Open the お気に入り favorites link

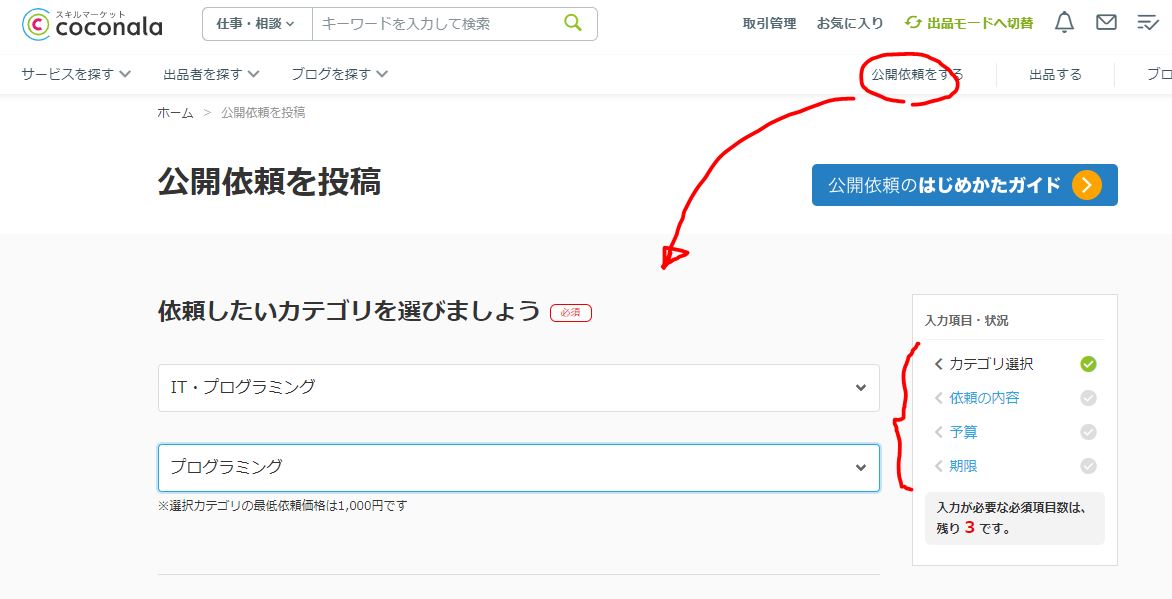pos(850,23)
